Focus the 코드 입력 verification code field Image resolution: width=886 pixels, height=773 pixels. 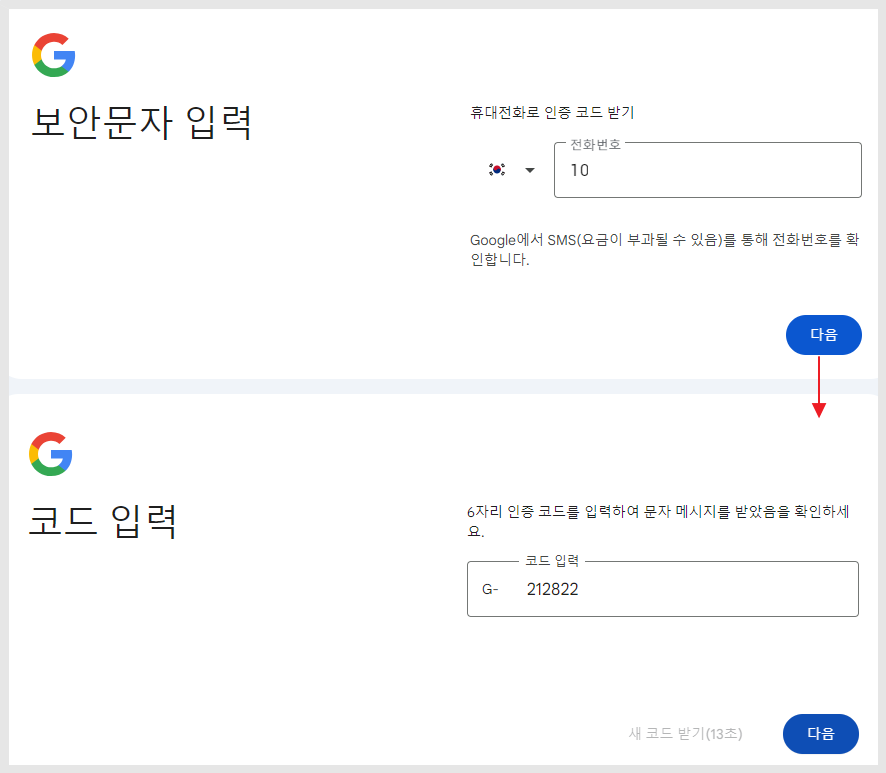tap(662, 589)
